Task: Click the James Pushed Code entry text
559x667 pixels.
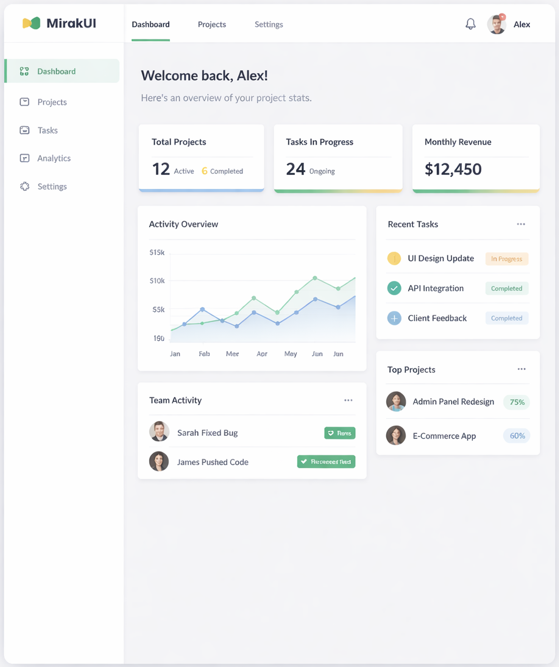Action: pos(212,462)
